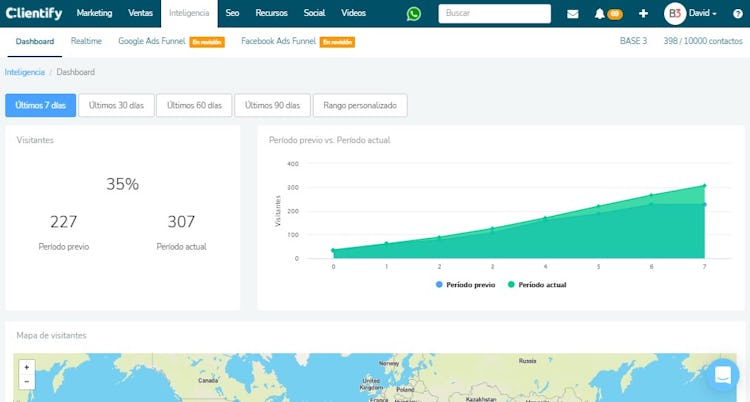Select the Últimos 90 días button
The width and height of the screenshot is (750, 402).
click(x=273, y=105)
